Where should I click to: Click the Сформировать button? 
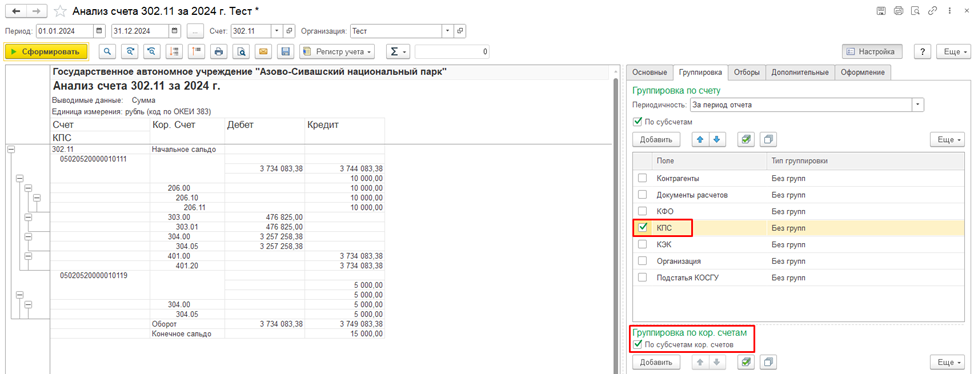[x=47, y=51]
